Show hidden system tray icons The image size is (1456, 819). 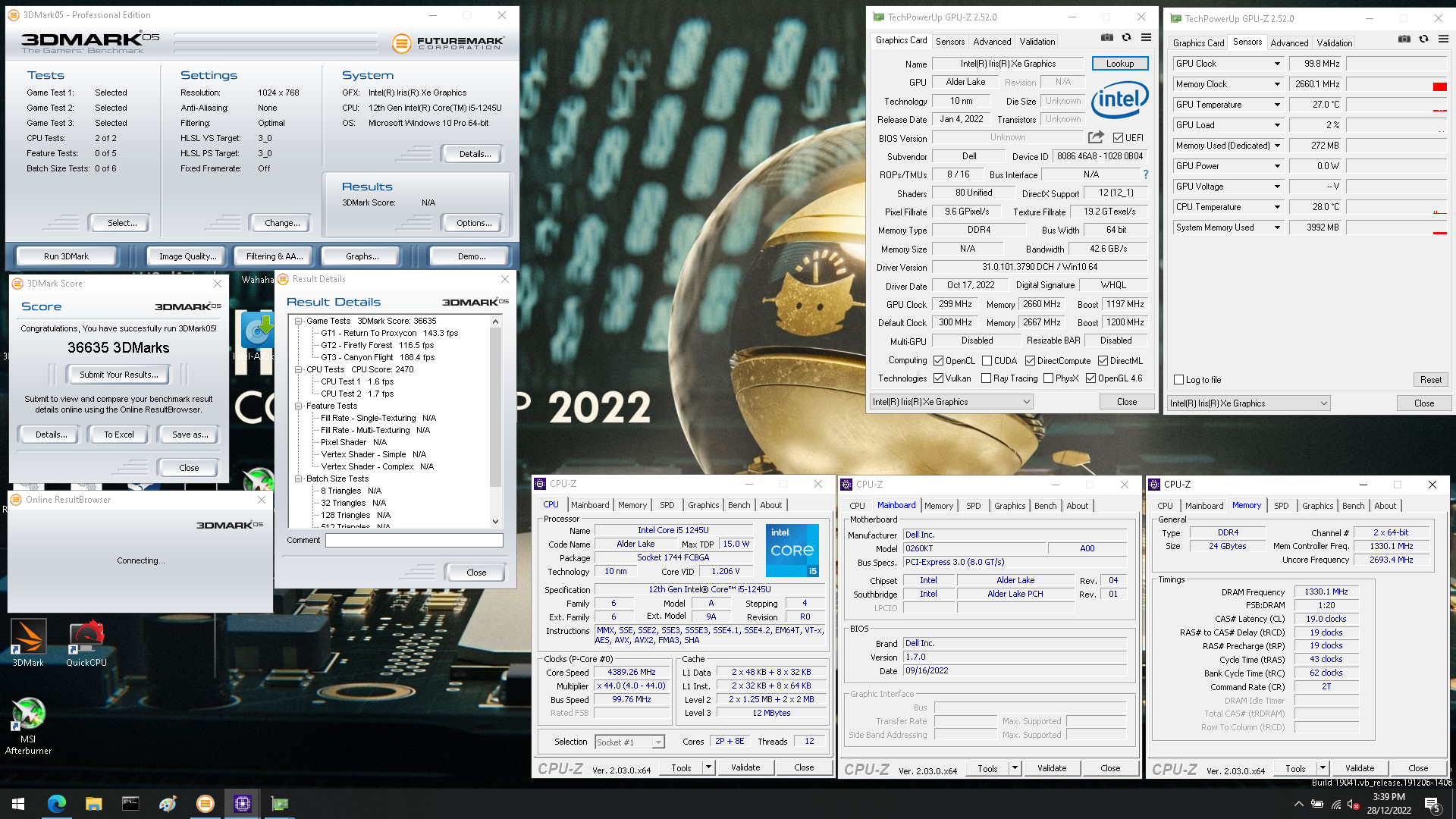tap(1298, 804)
